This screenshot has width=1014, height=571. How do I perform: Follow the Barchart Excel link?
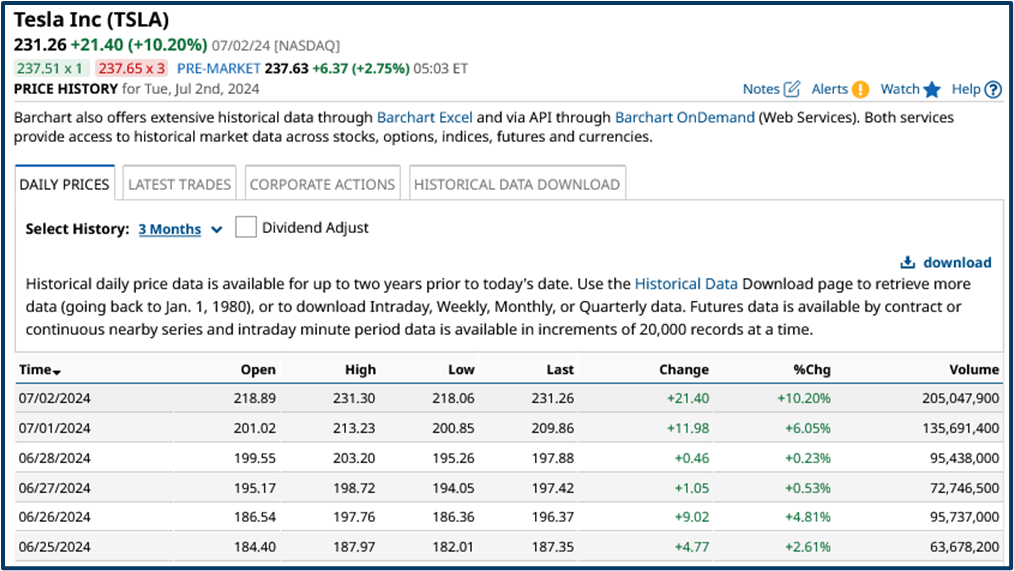click(424, 117)
